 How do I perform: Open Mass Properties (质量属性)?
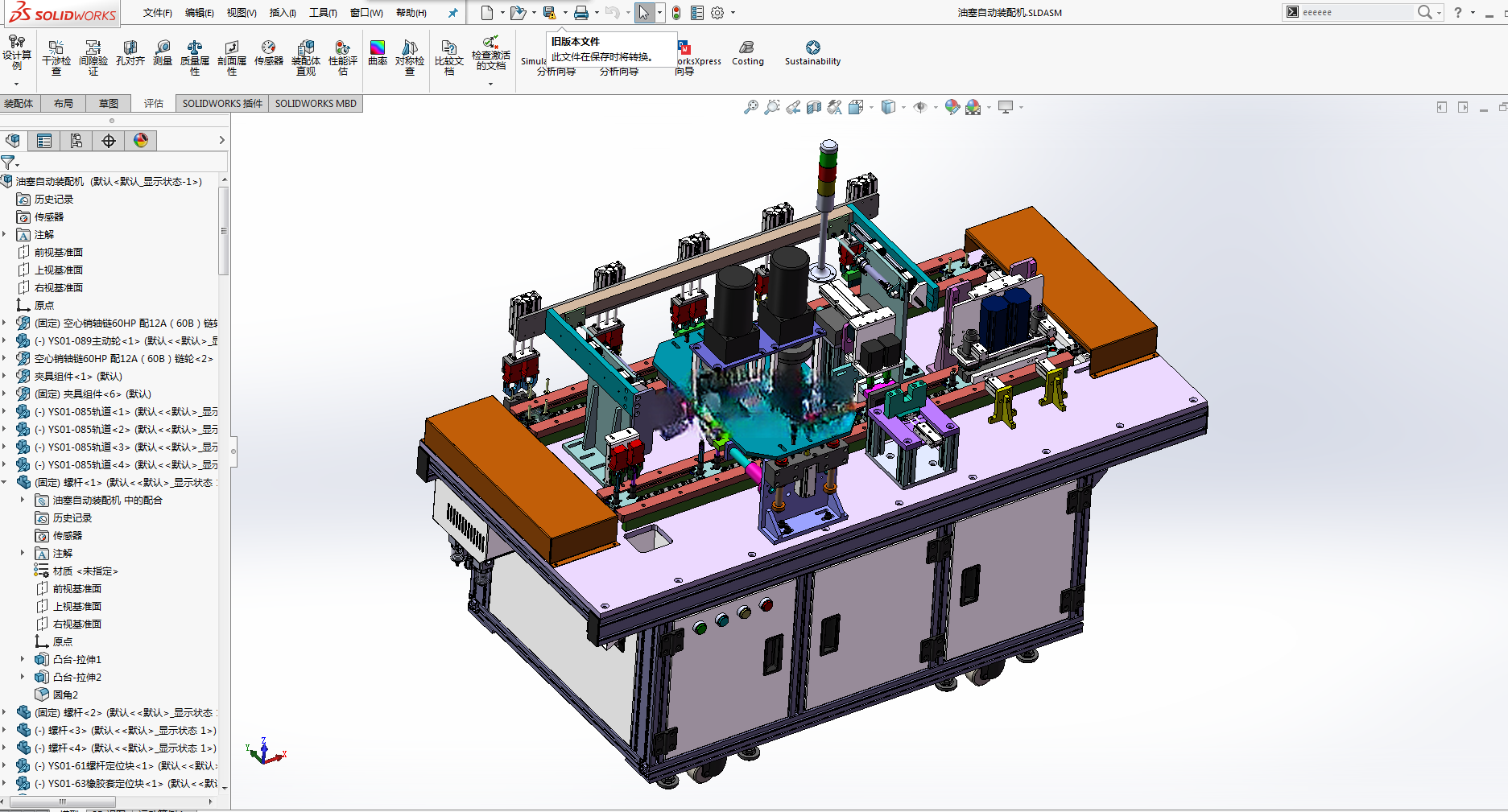[195, 57]
